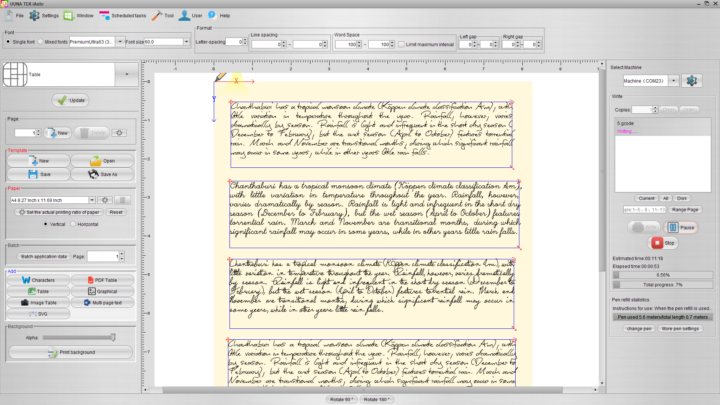This screenshot has width=720, height=405.
Task: Open the Scheduled tasks menu
Action: [x=123, y=16]
